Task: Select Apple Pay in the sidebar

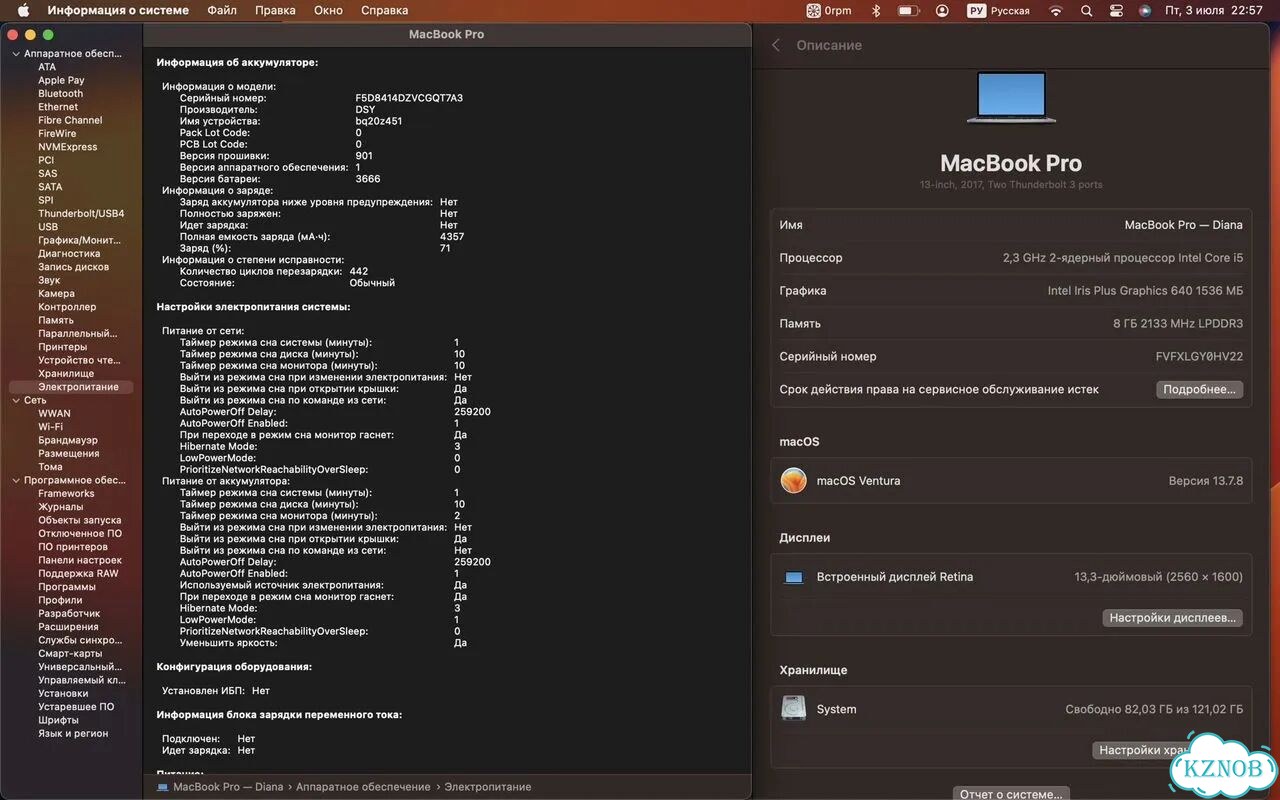Action: click(x=61, y=80)
